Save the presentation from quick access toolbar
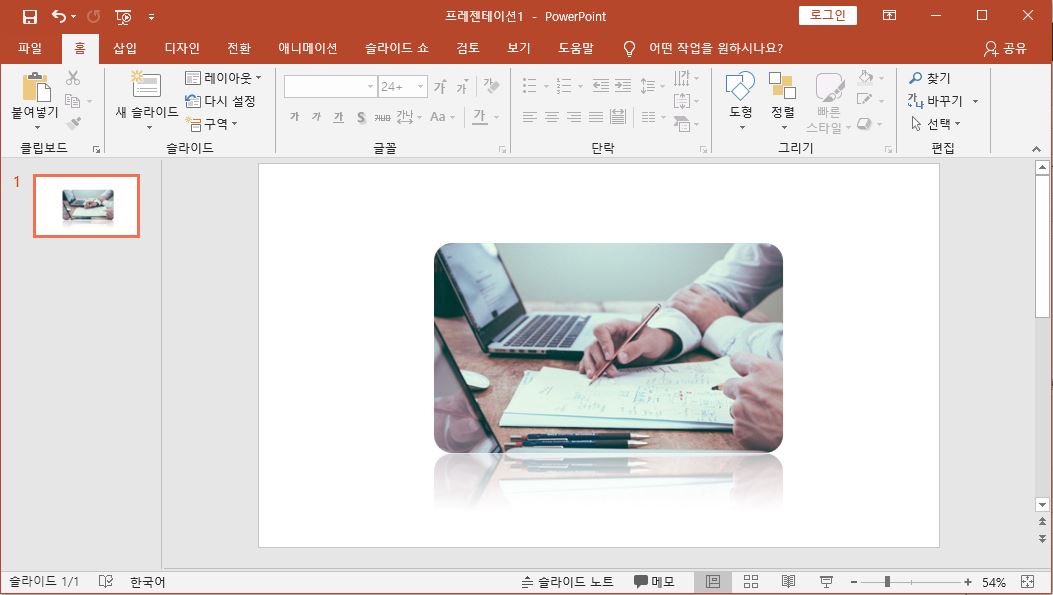Viewport: 1053px width, 595px height. coord(30,17)
